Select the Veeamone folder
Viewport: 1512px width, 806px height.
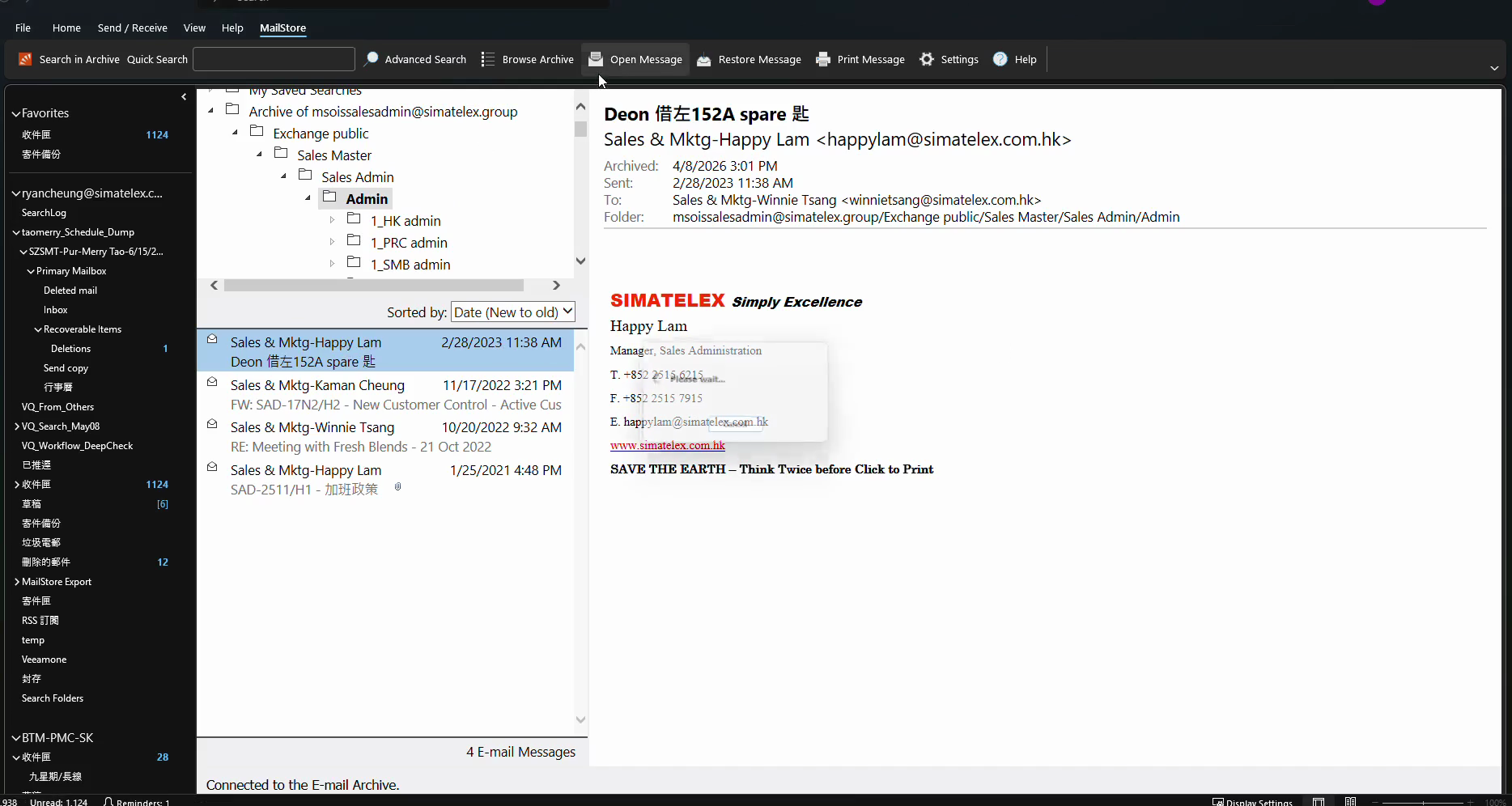coord(44,660)
